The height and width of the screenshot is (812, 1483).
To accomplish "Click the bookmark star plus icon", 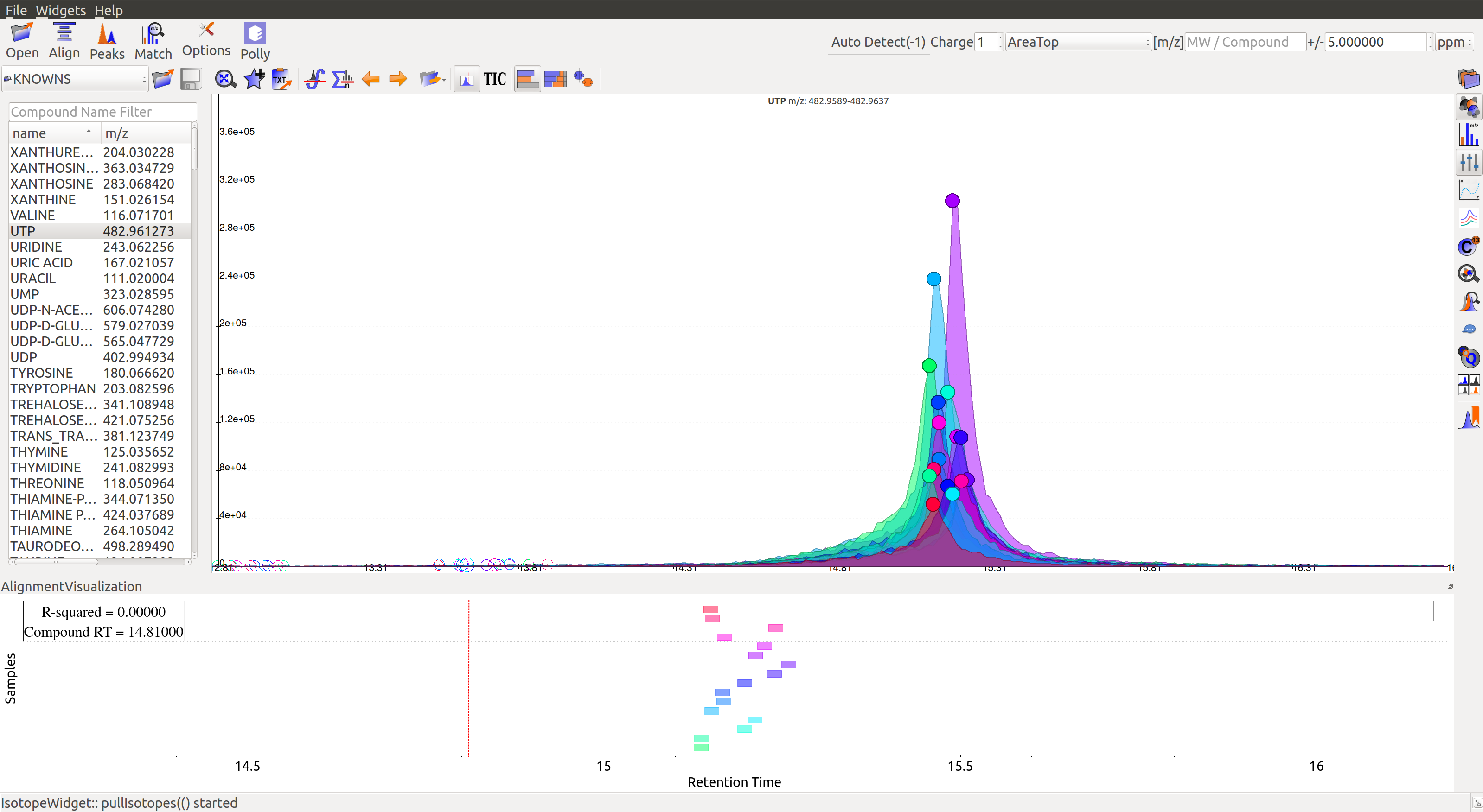I will (254, 79).
